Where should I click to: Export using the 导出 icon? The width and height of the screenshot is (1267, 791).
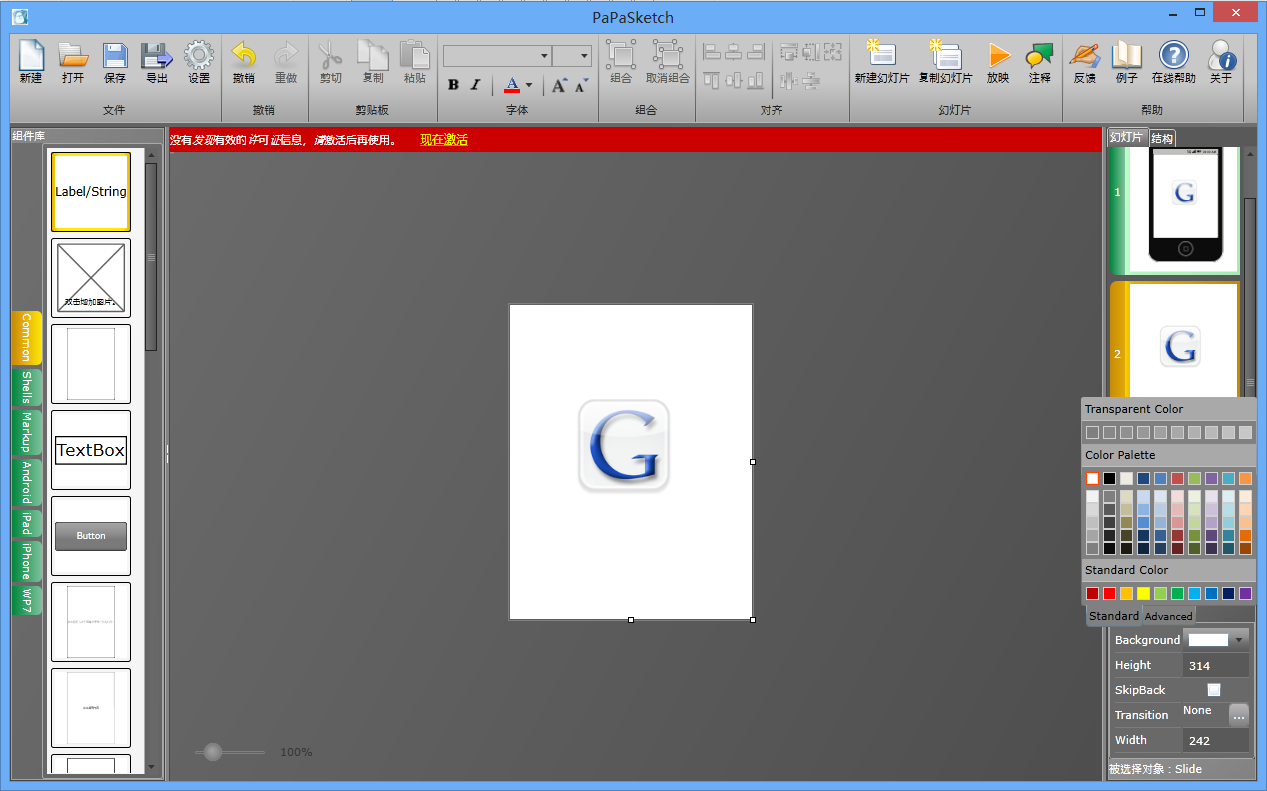point(157,62)
